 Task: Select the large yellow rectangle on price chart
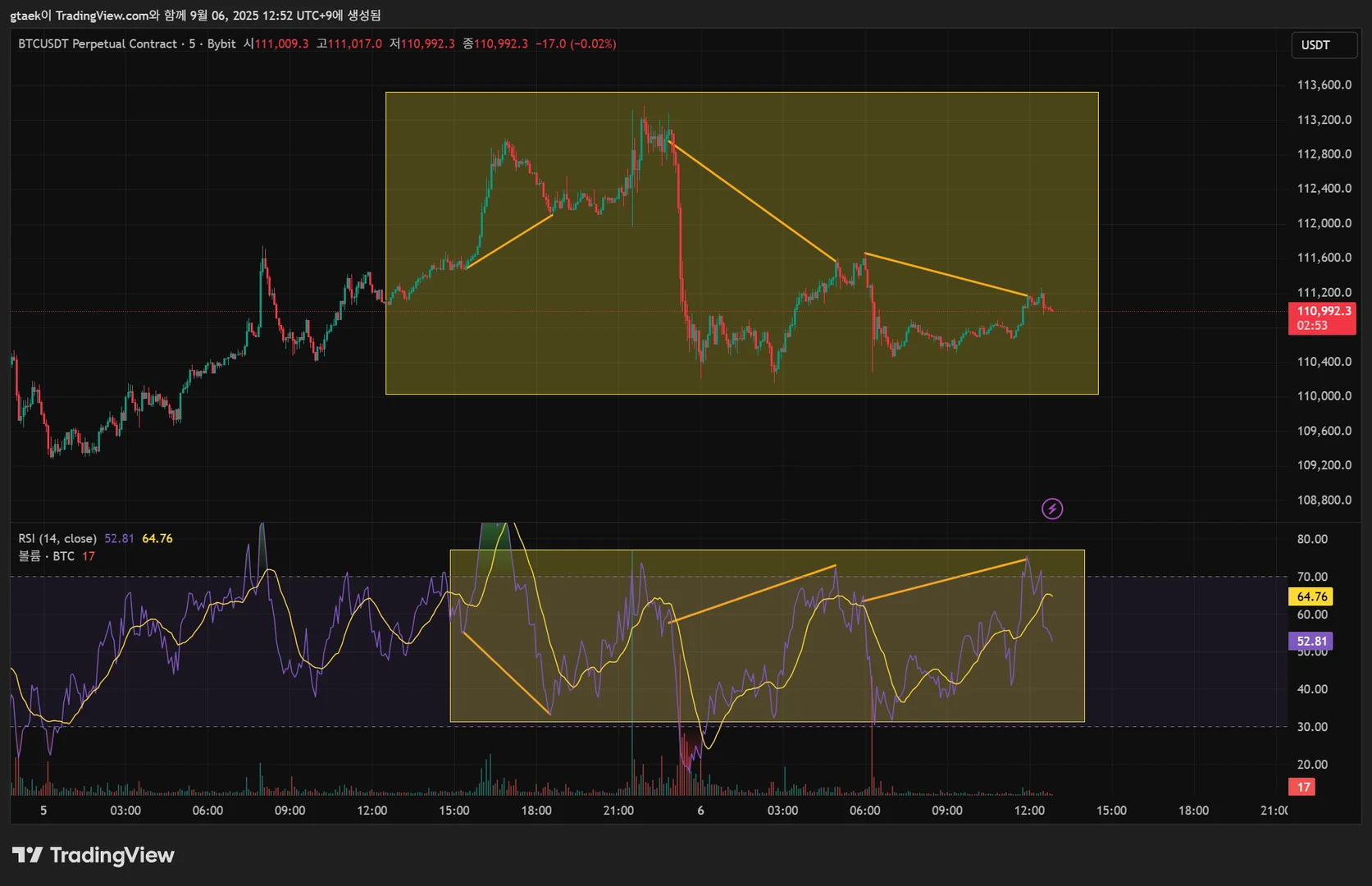tap(741, 243)
